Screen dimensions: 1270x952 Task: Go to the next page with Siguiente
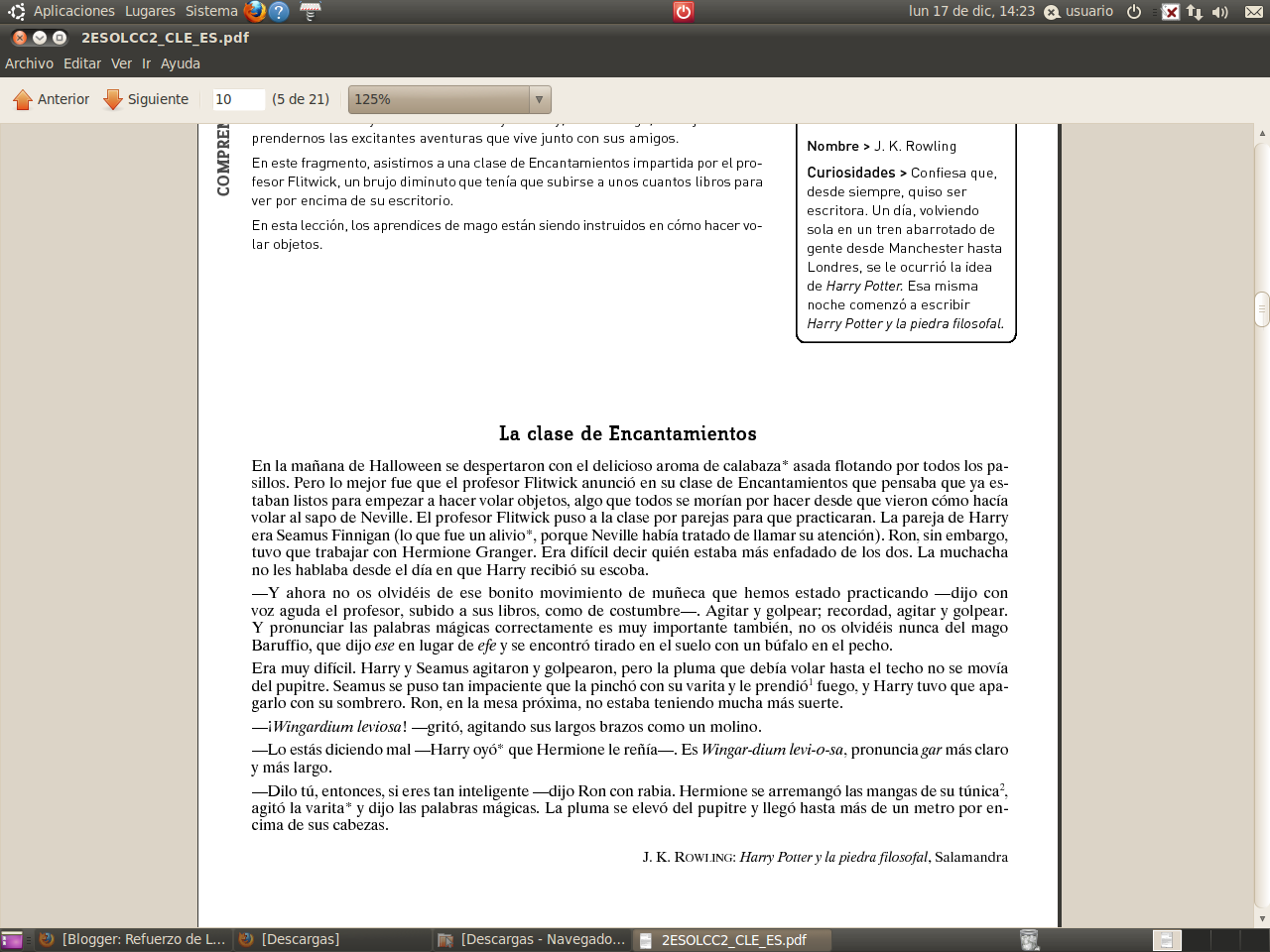point(146,99)
